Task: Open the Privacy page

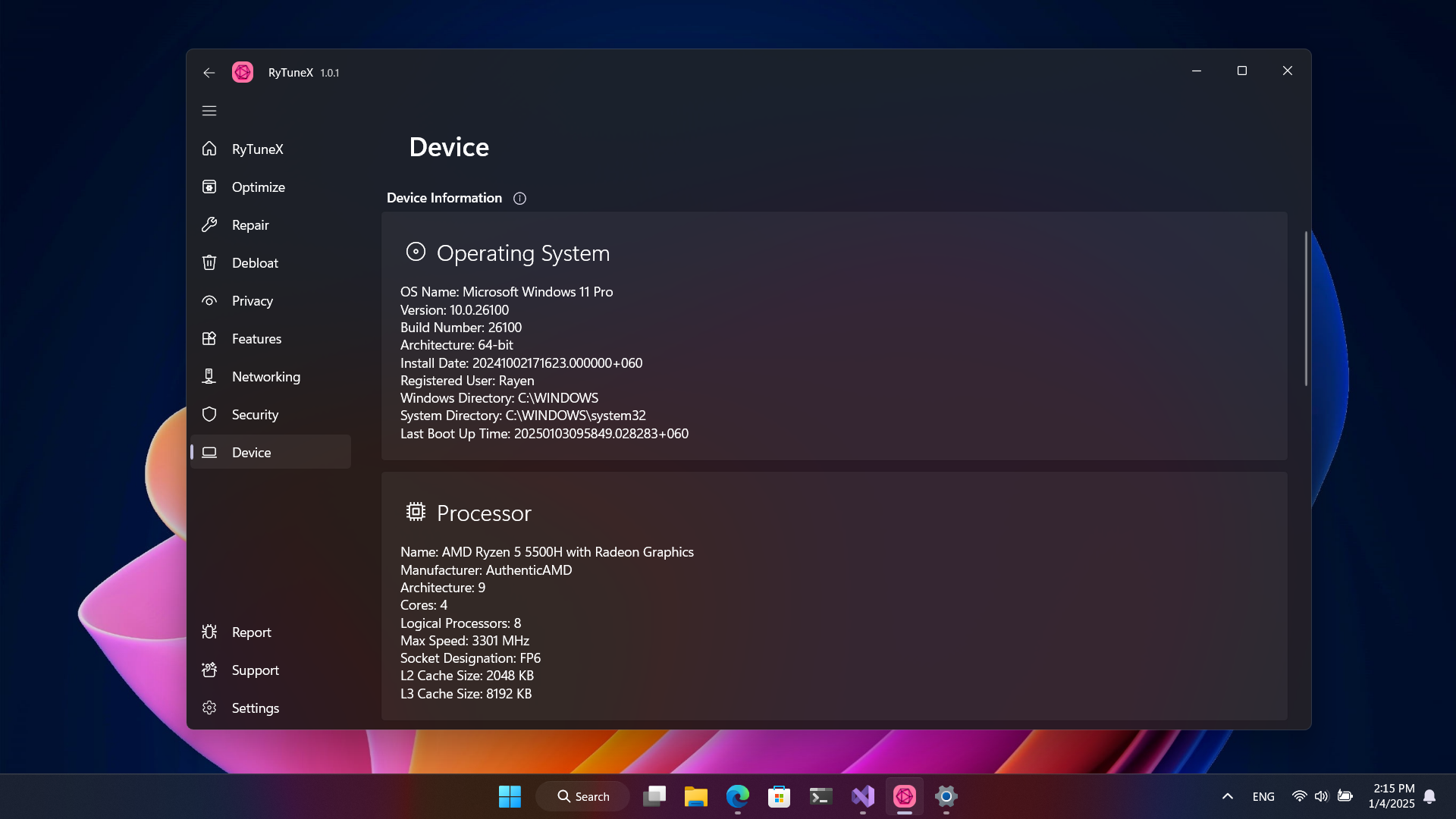Action: coord(271,300)
